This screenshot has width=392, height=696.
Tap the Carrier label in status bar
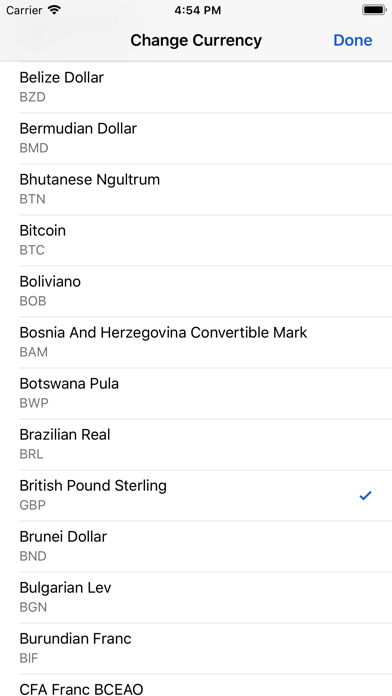pos(24,10)
